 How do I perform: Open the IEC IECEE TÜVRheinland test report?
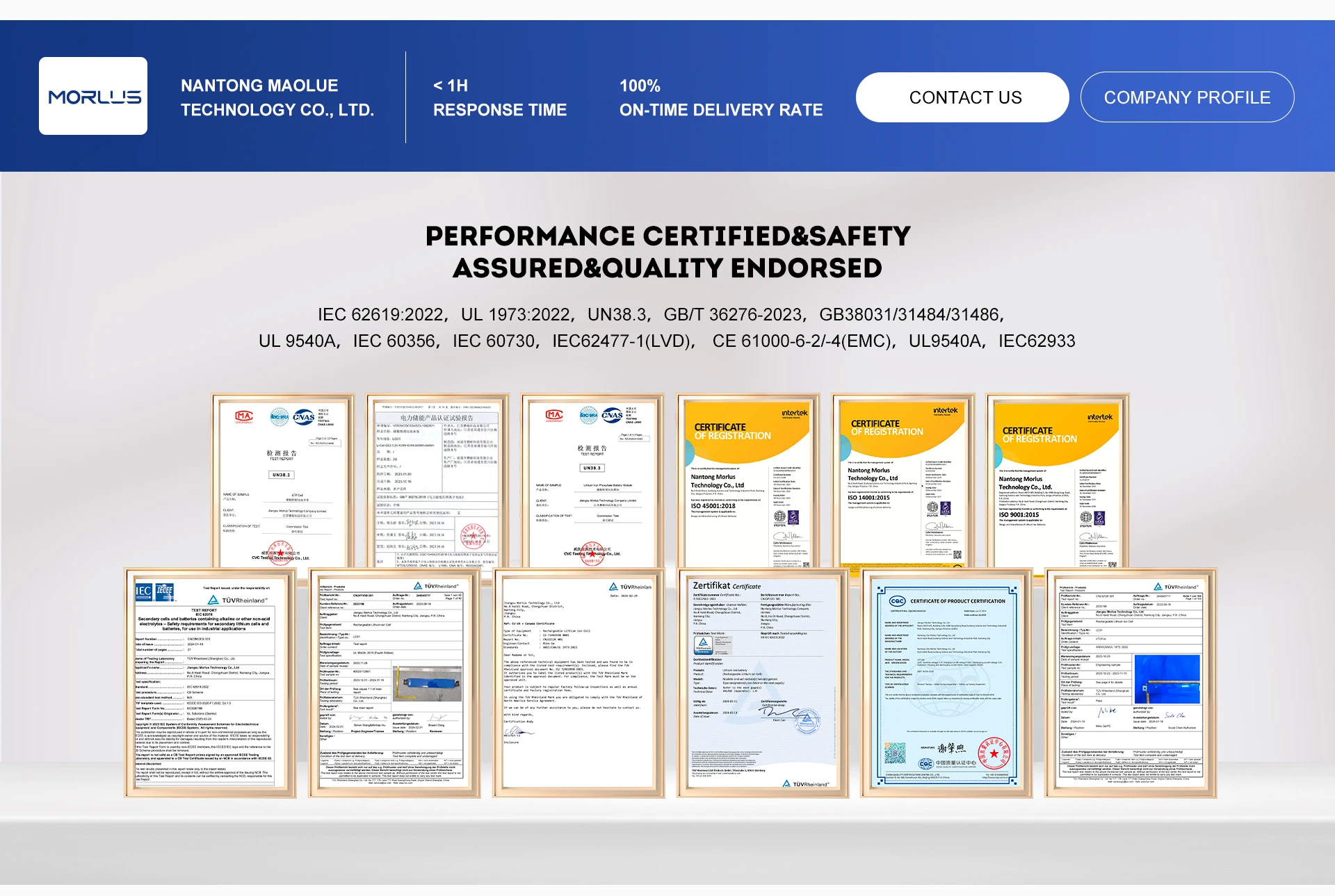point(210,683)
